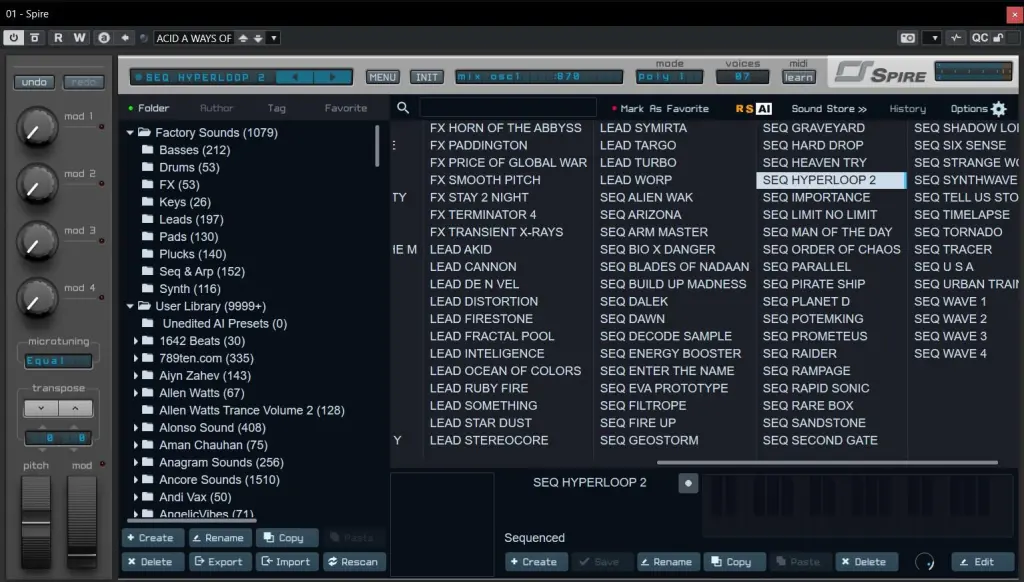Click the copy A to B arrow icon
The height and width of the screenshot is (582, 1024).
point(125,38)
